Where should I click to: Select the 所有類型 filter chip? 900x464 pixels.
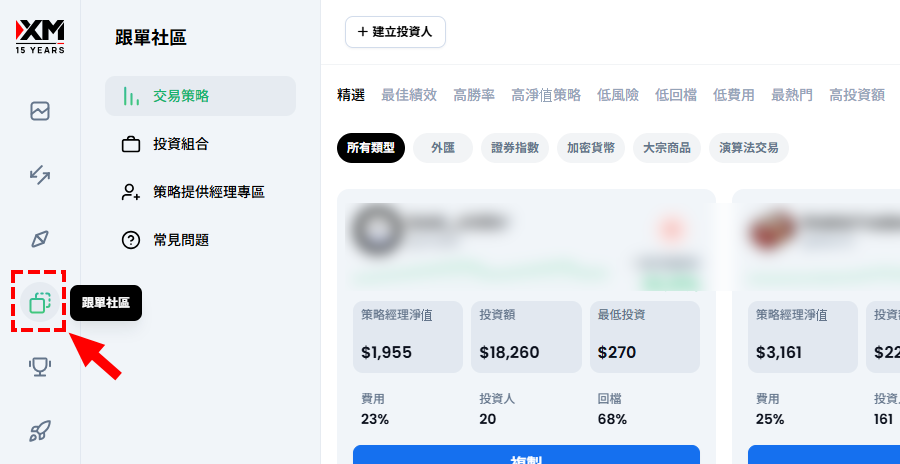(x=371, y=148)
